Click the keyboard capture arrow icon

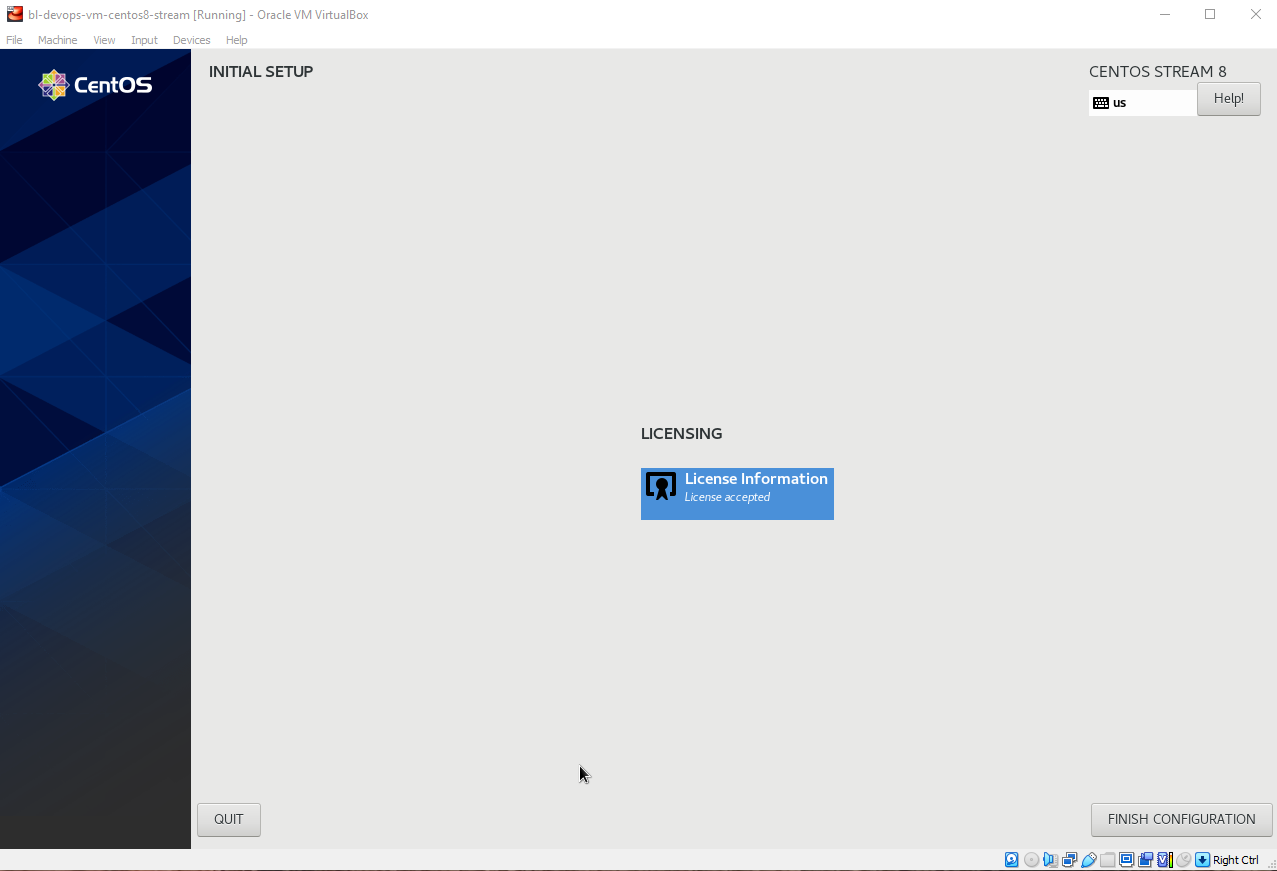1202,860
